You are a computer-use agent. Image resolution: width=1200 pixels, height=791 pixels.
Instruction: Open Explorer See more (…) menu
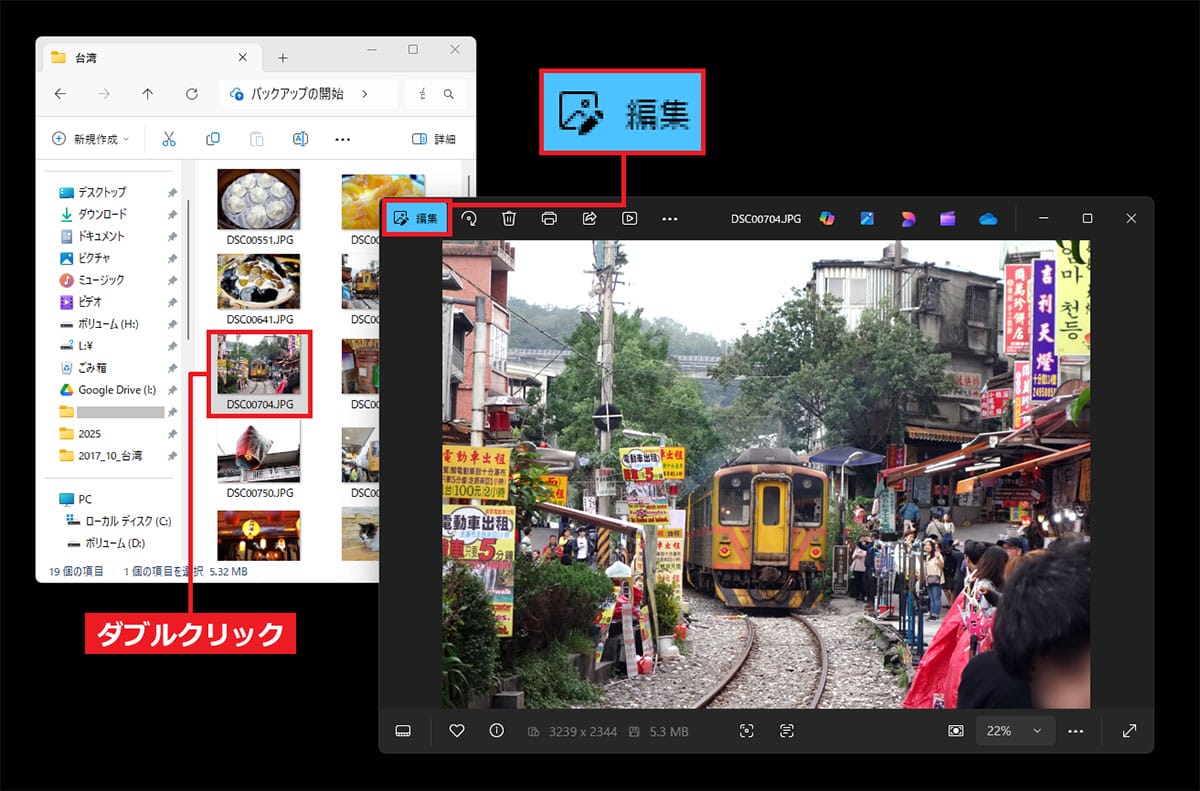pos(343,139)
